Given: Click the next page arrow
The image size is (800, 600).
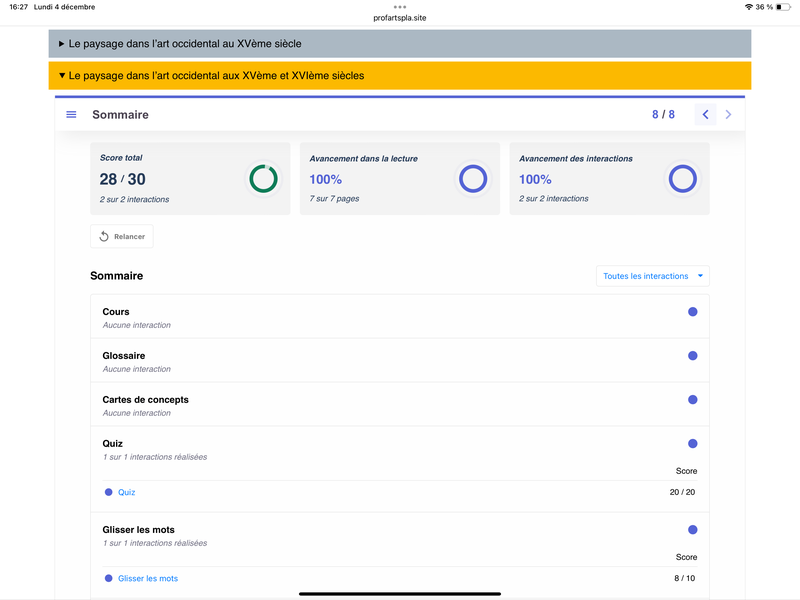Looking at the screenshot, I should [x=728, y=115].
